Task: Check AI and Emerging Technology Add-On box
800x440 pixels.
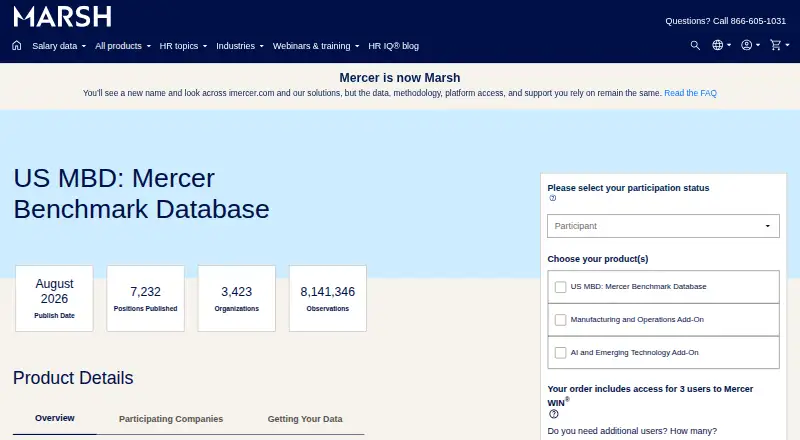Action: (x=560, y=353)
